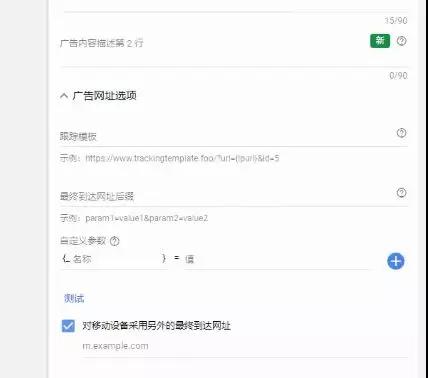Uncheck 对移动设备采用另外的最终到达网址 checkbox

(68, 326)
